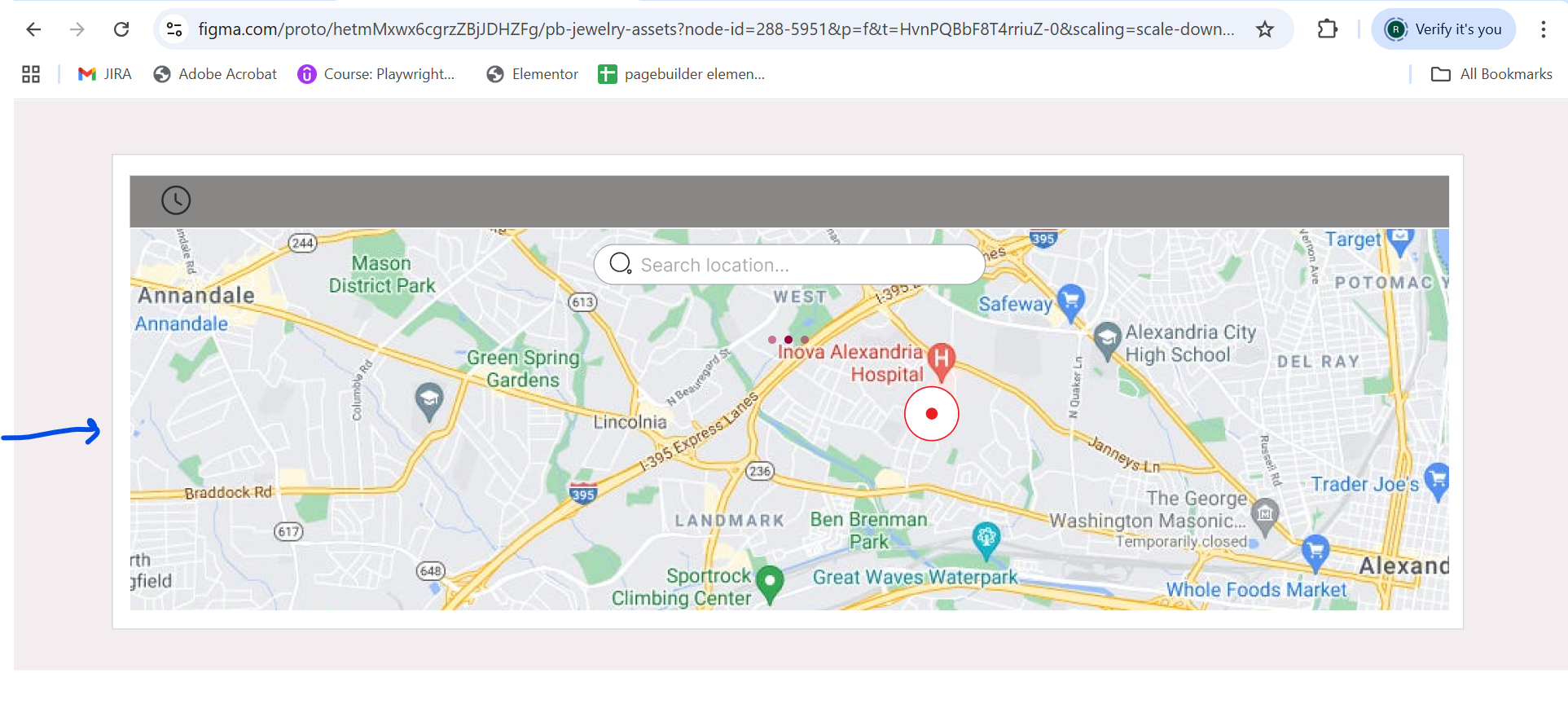Click the Janneys Ln road label
Image resolution: width=1568 pixels, height=704 pixels.
1124,455
